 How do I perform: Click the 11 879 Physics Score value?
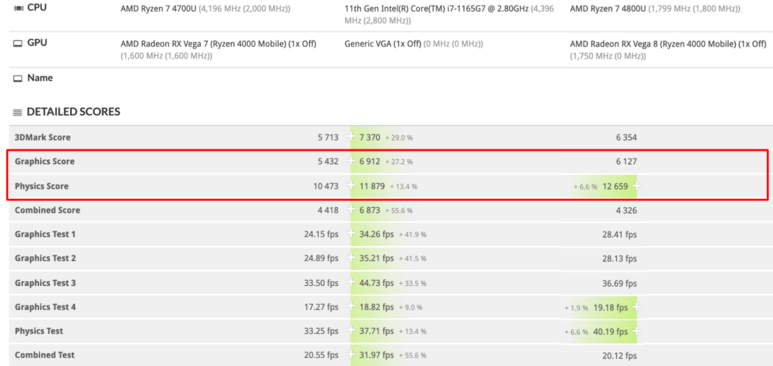(x=372, y=186)
